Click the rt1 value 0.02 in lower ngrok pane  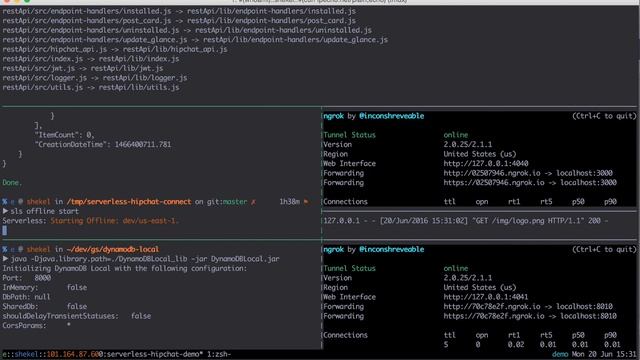coord(516,344)
